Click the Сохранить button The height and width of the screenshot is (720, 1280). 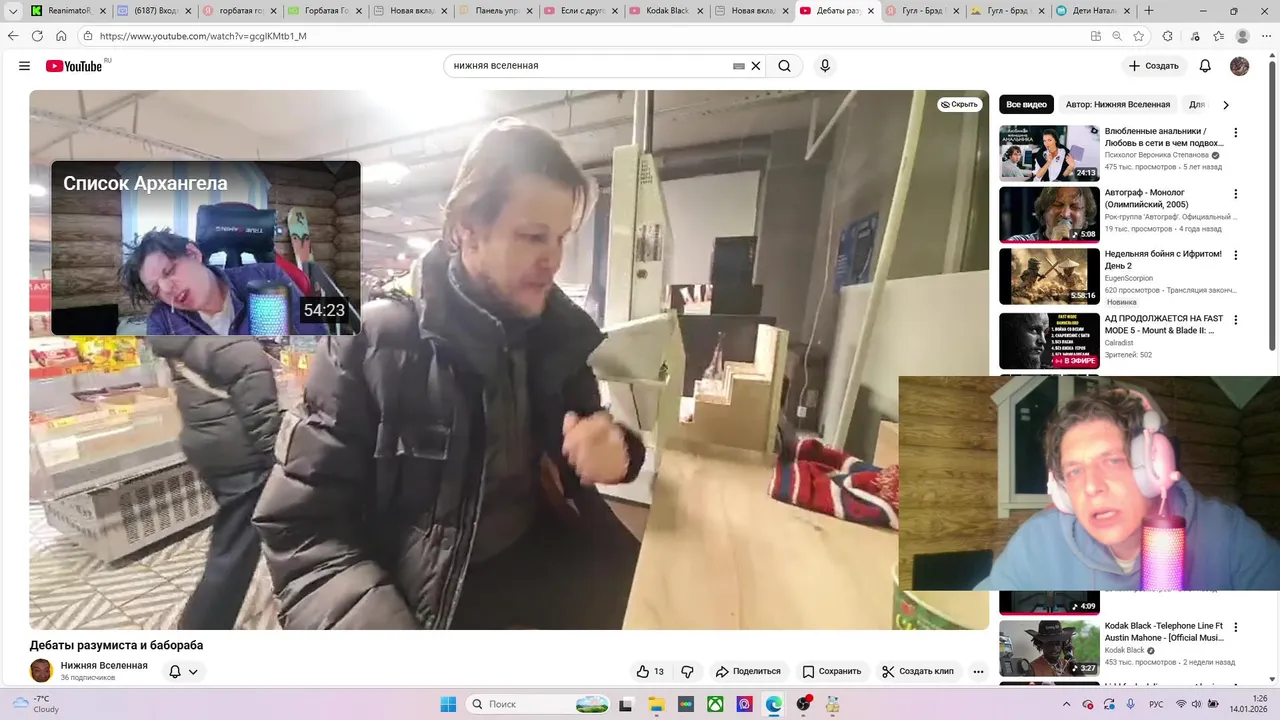[831, 671]
